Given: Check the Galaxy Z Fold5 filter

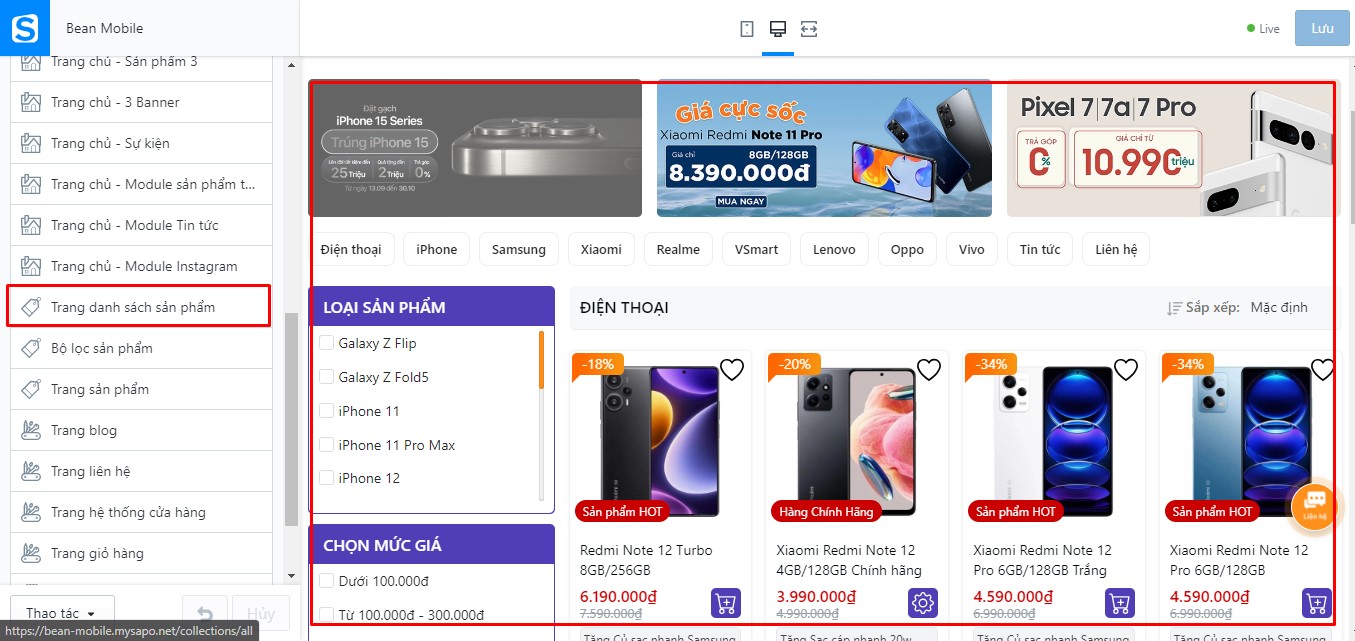Looking at the screenshot, I should (x=326, y=377).
